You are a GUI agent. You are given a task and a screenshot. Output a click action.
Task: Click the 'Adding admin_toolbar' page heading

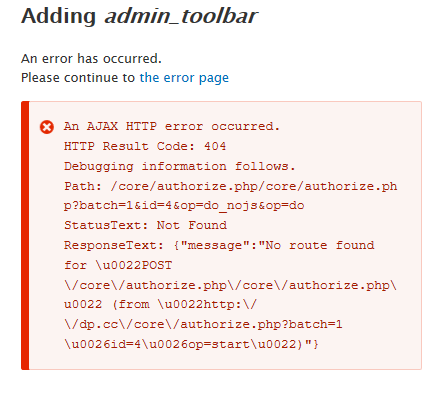139,16
